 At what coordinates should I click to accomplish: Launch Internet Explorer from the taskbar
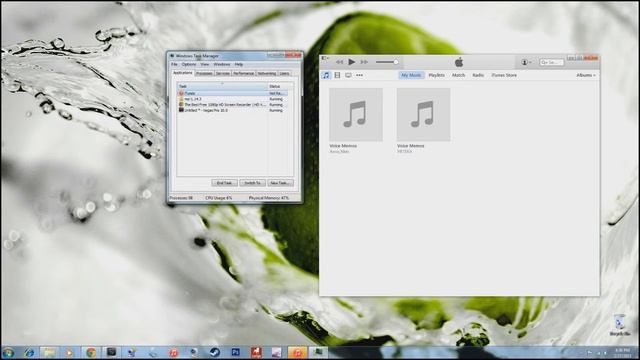click(x=29, y=353)
